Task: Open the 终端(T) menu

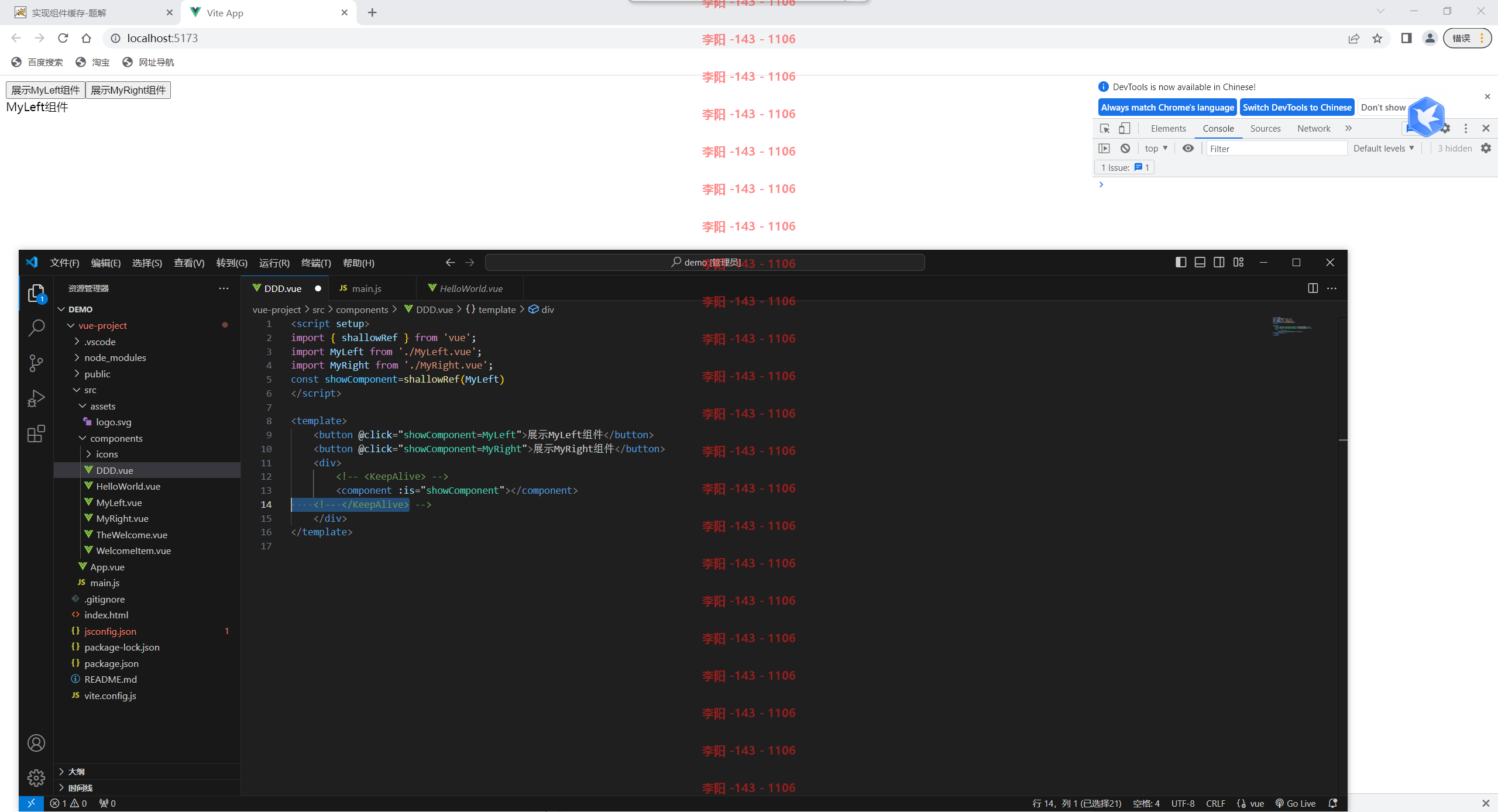Action: (x=316, y=263)
